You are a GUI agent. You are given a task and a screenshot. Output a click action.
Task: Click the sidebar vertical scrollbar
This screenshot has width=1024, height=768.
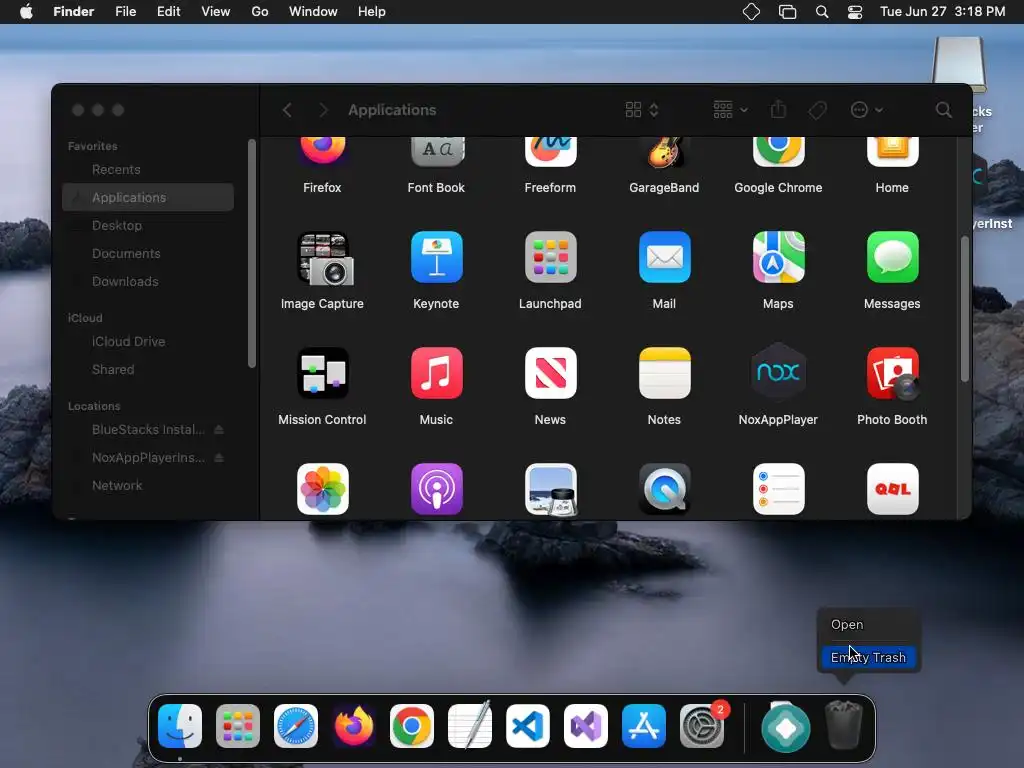coord(251,253)
